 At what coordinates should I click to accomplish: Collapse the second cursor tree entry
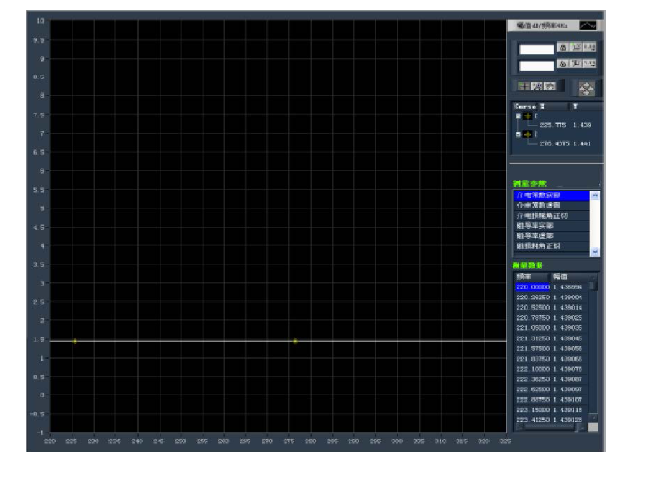point(516,135)
